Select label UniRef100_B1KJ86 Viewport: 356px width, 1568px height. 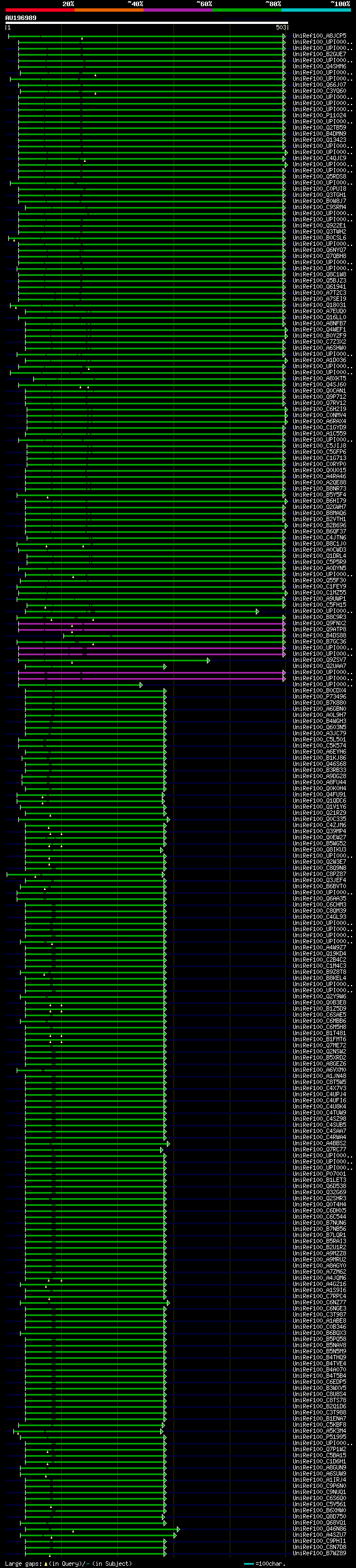319,758
